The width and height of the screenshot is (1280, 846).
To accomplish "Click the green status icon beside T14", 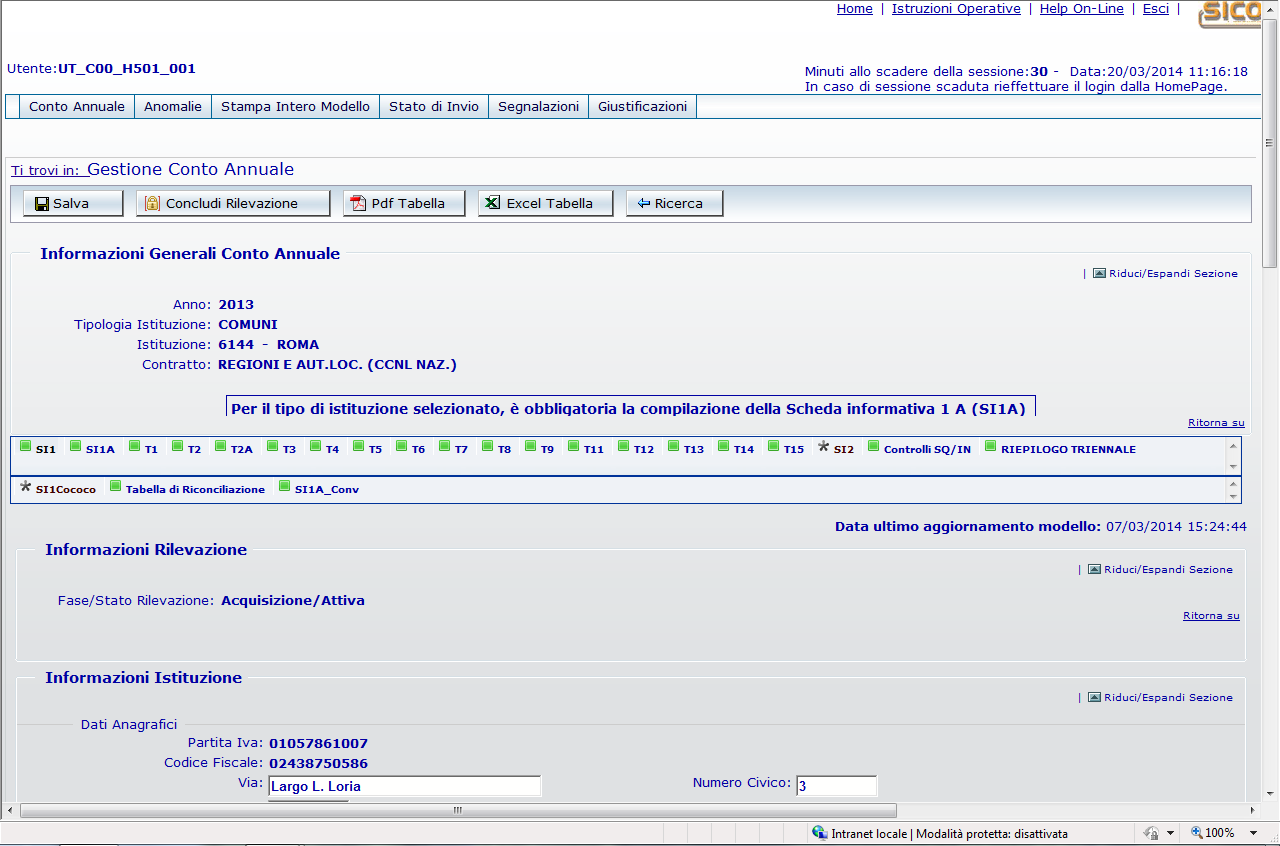I will [724, 446].
